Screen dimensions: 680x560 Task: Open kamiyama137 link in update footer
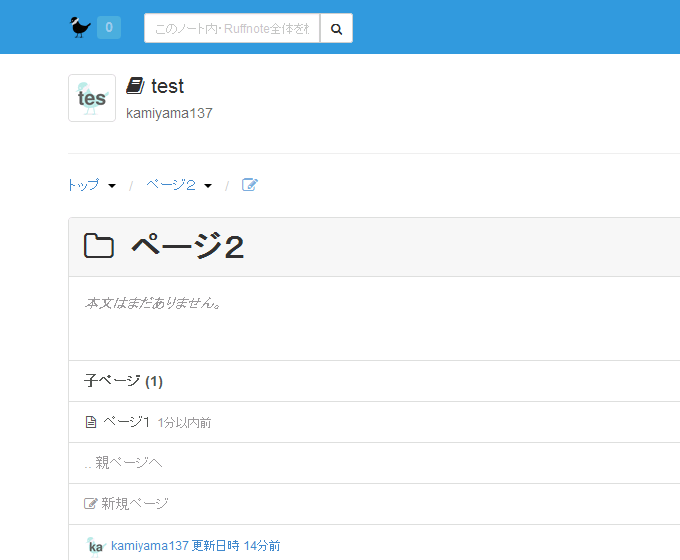pyautogui.click(x=150, y=546)
